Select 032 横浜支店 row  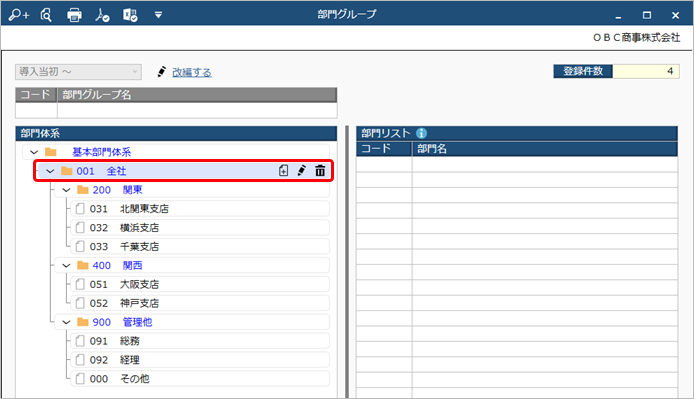pos(200,228)
